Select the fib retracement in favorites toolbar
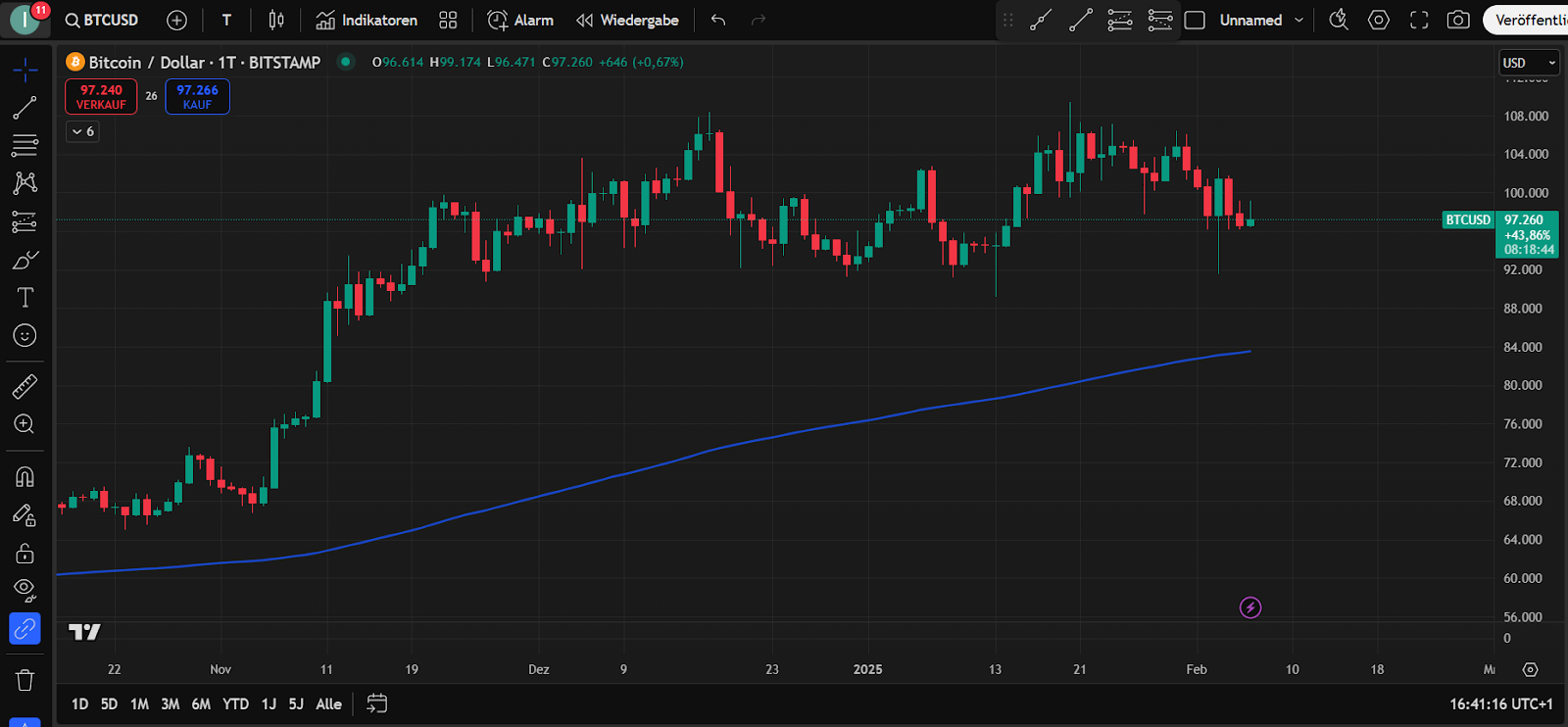The width and height of the screenshot is (1568, 727). 1120,20
